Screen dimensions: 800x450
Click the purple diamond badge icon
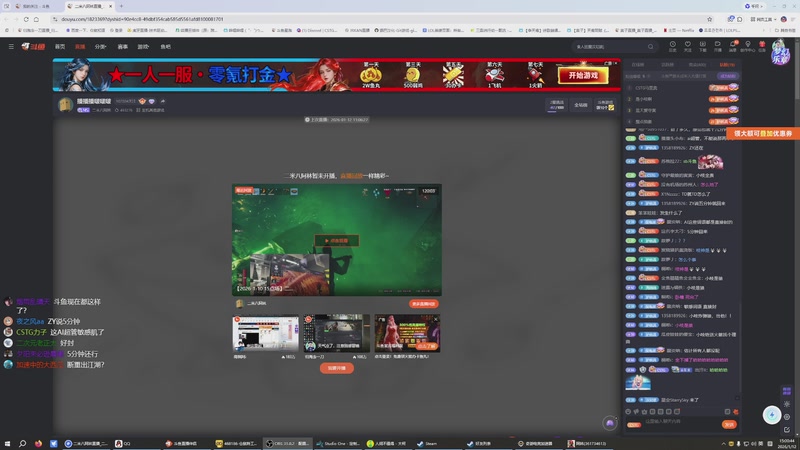click(152, 102)
